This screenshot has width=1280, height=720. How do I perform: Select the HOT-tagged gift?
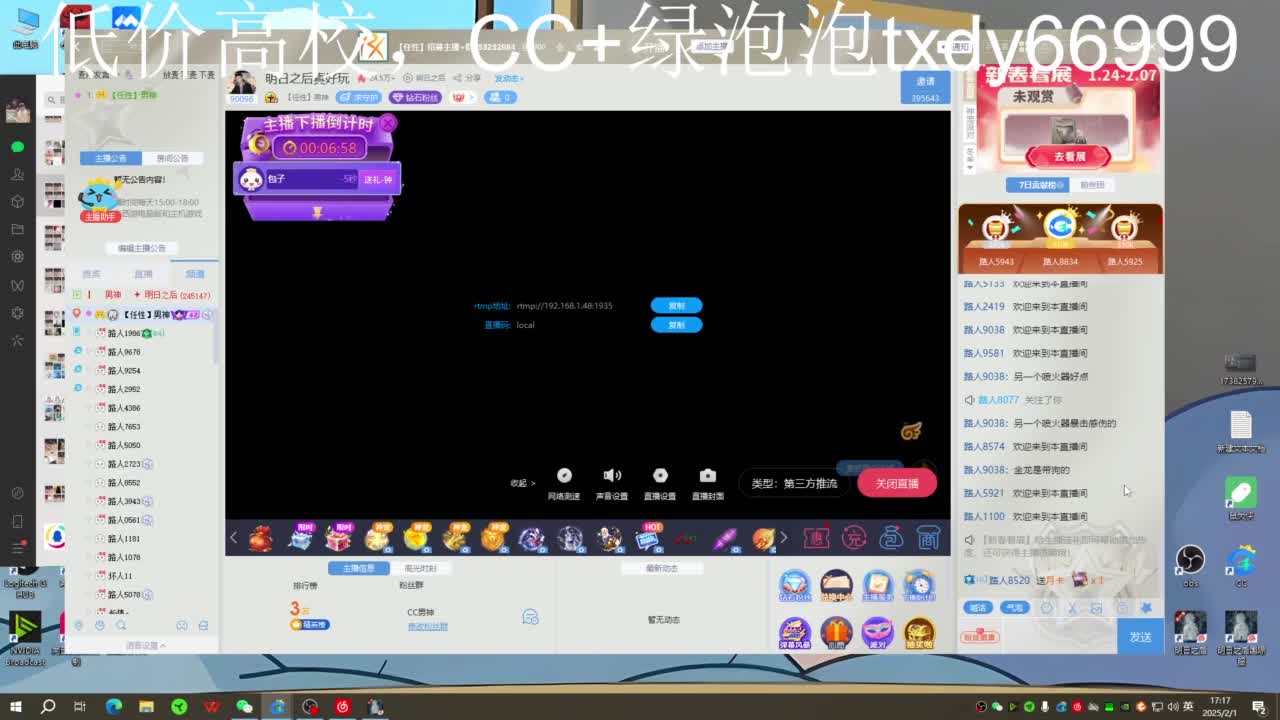pyautogui.click(x=648, y=539)
